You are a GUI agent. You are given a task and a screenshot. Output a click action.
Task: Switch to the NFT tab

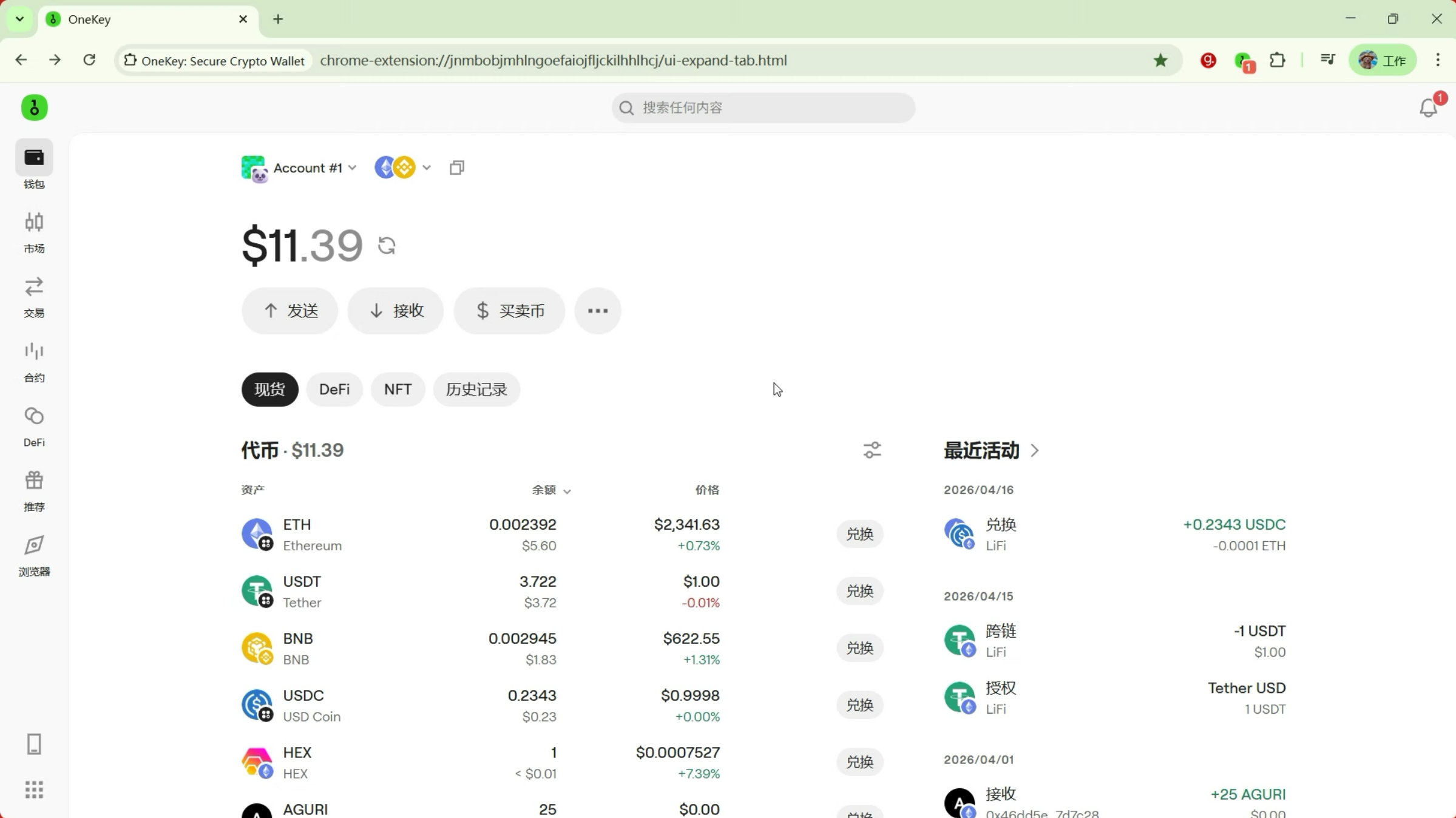(x=398, y=390)
